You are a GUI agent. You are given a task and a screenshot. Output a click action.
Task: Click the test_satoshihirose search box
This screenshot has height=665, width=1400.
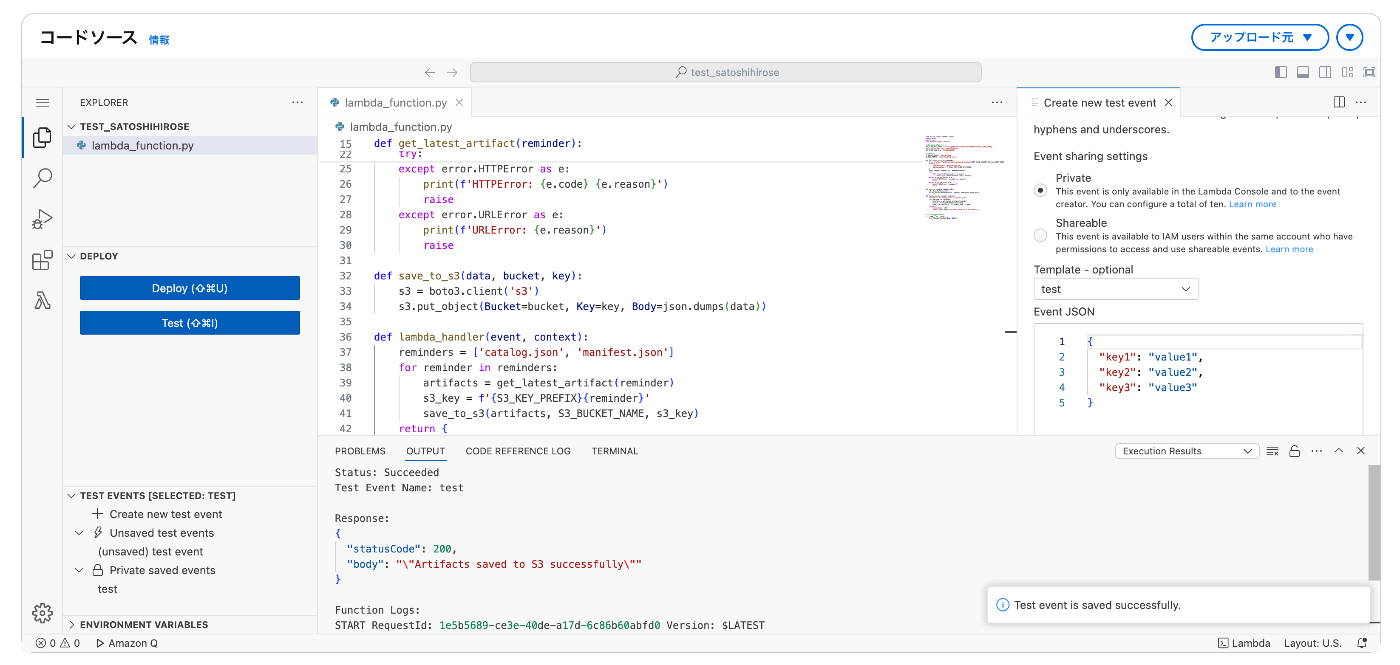coord(726,72)
